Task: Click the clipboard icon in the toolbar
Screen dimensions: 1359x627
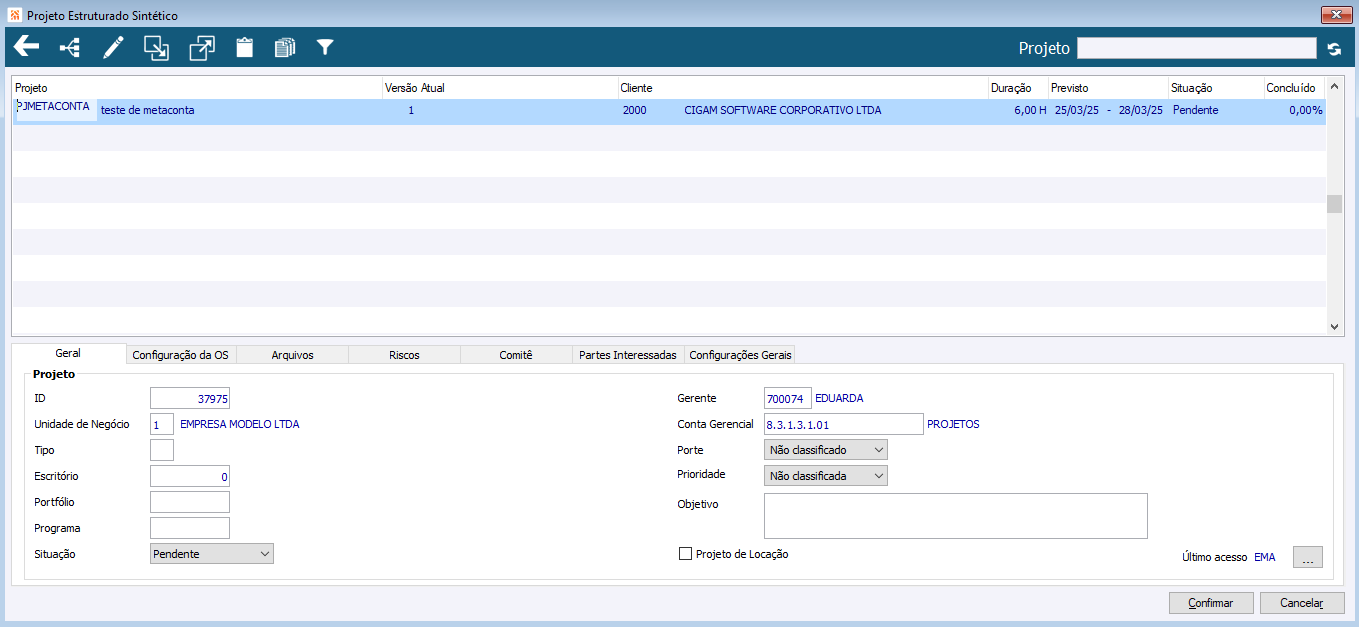Action: point(244,47)
